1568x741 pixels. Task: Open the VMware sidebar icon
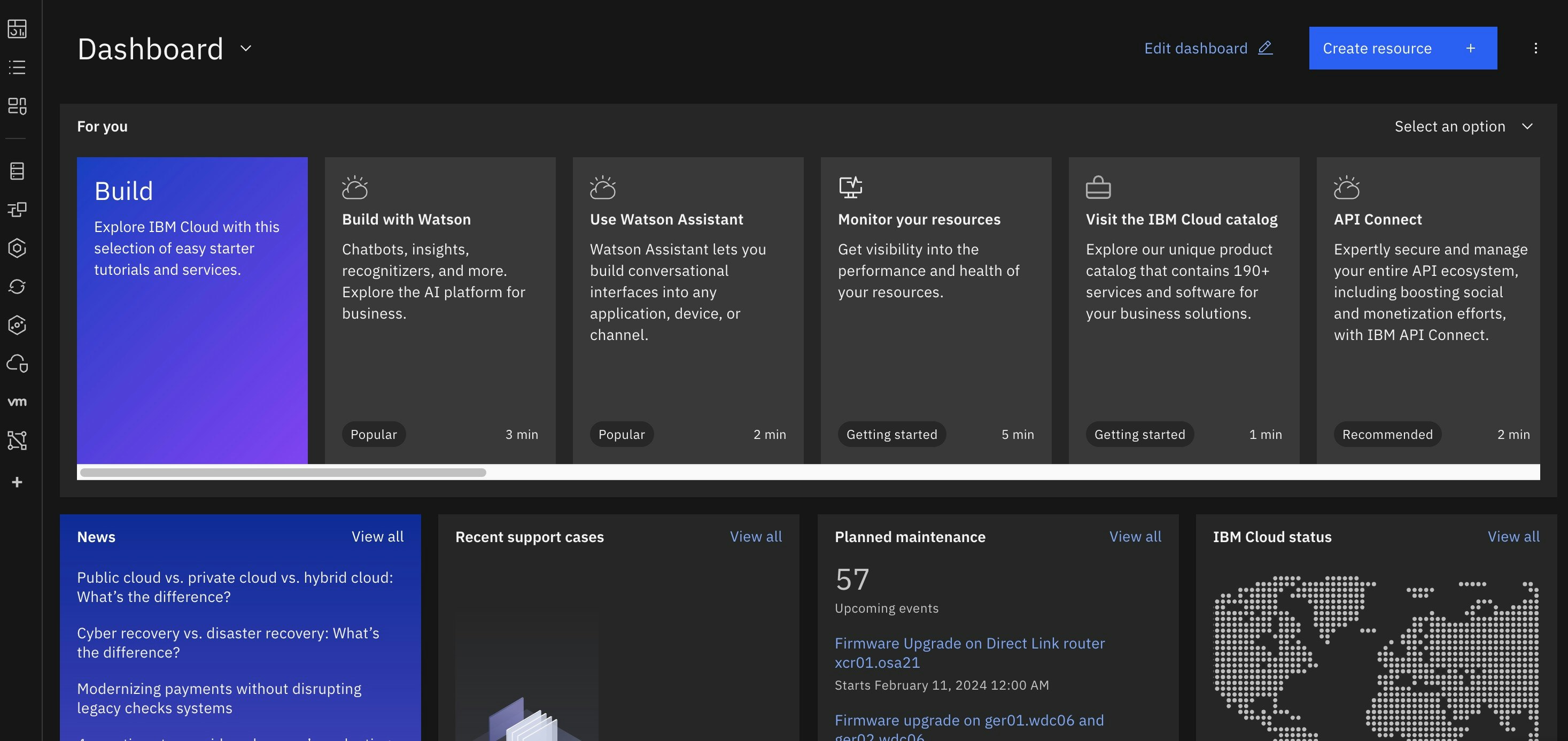click(x=17, y=402)
